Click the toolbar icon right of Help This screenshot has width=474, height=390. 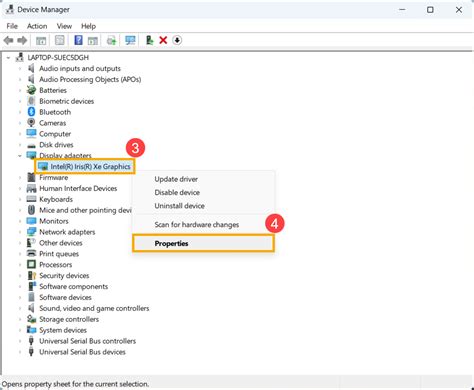coord(93,41)
